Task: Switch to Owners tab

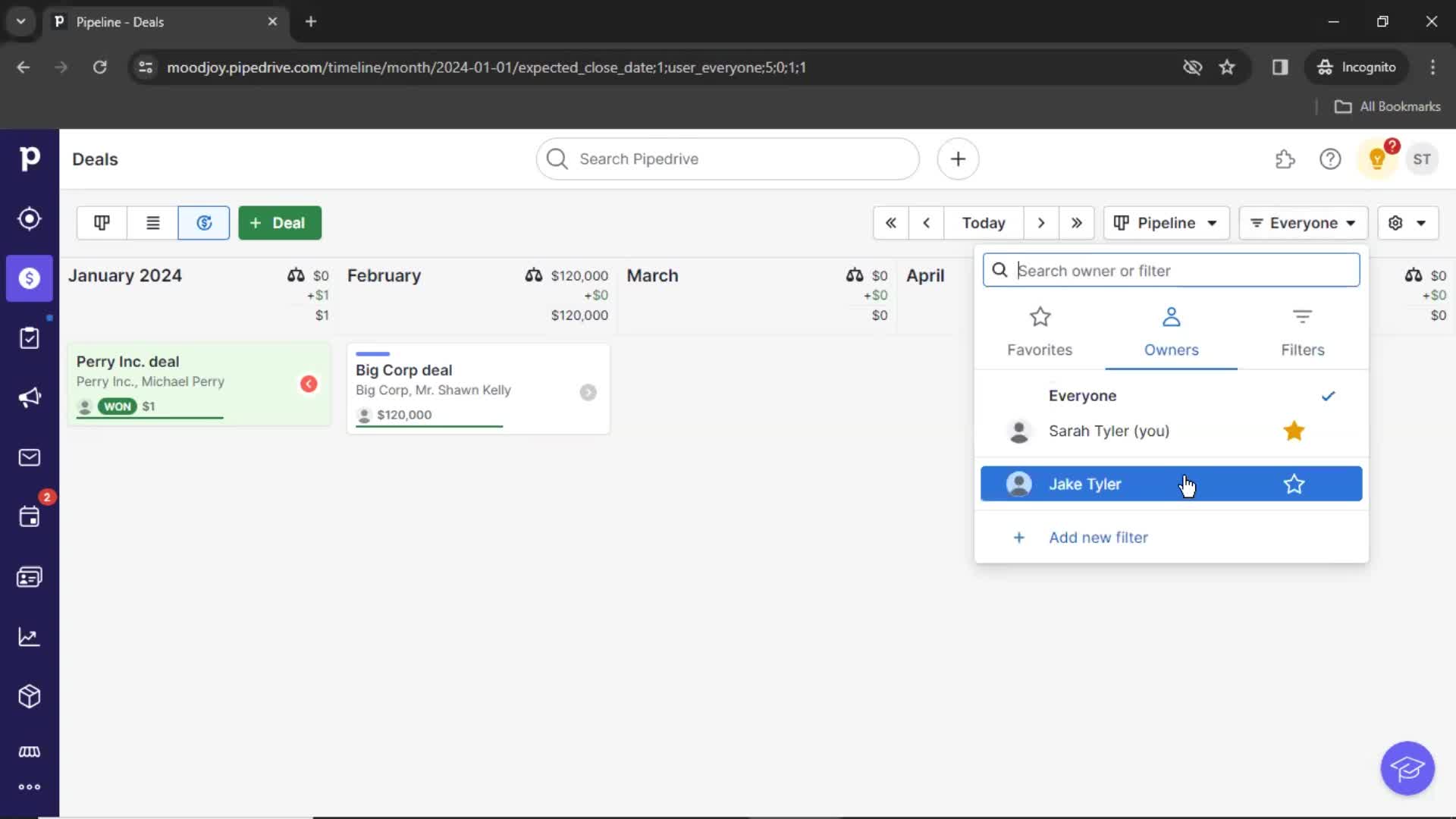Action: tap(1172, 333)
